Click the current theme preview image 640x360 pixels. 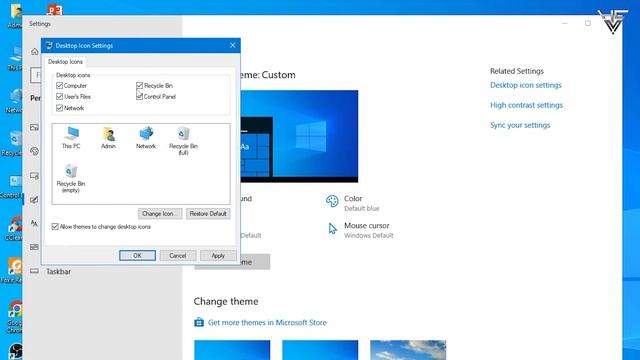coord(299,136)
